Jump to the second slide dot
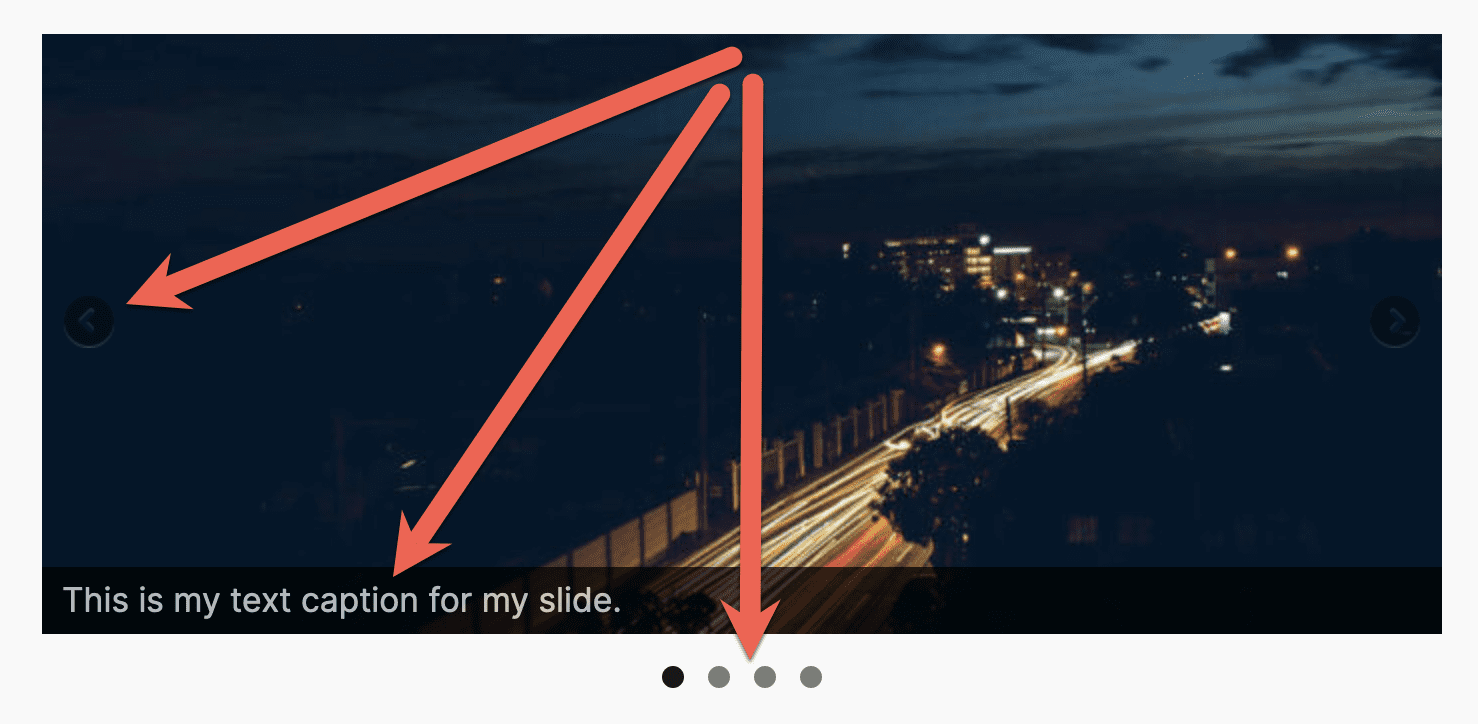Viewport: 1478px width, 724px height. [x=719, y=677]
